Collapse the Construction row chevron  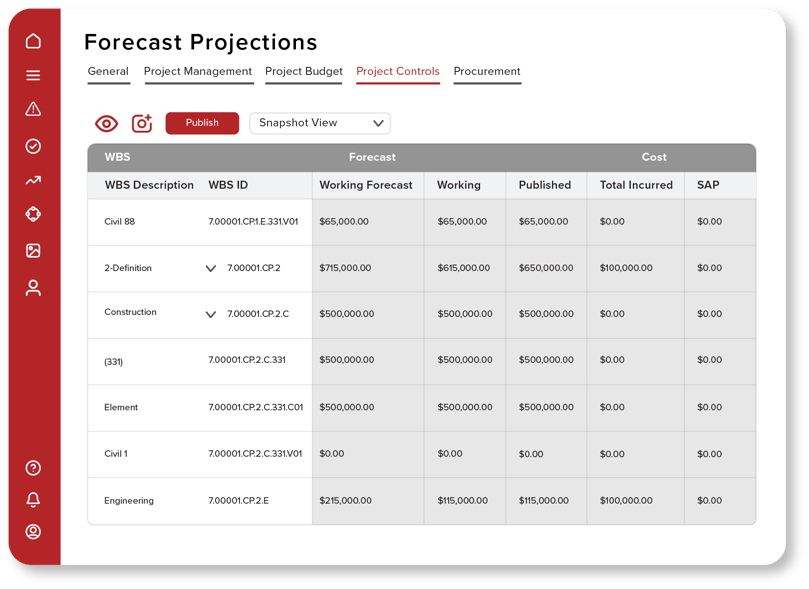211,314
